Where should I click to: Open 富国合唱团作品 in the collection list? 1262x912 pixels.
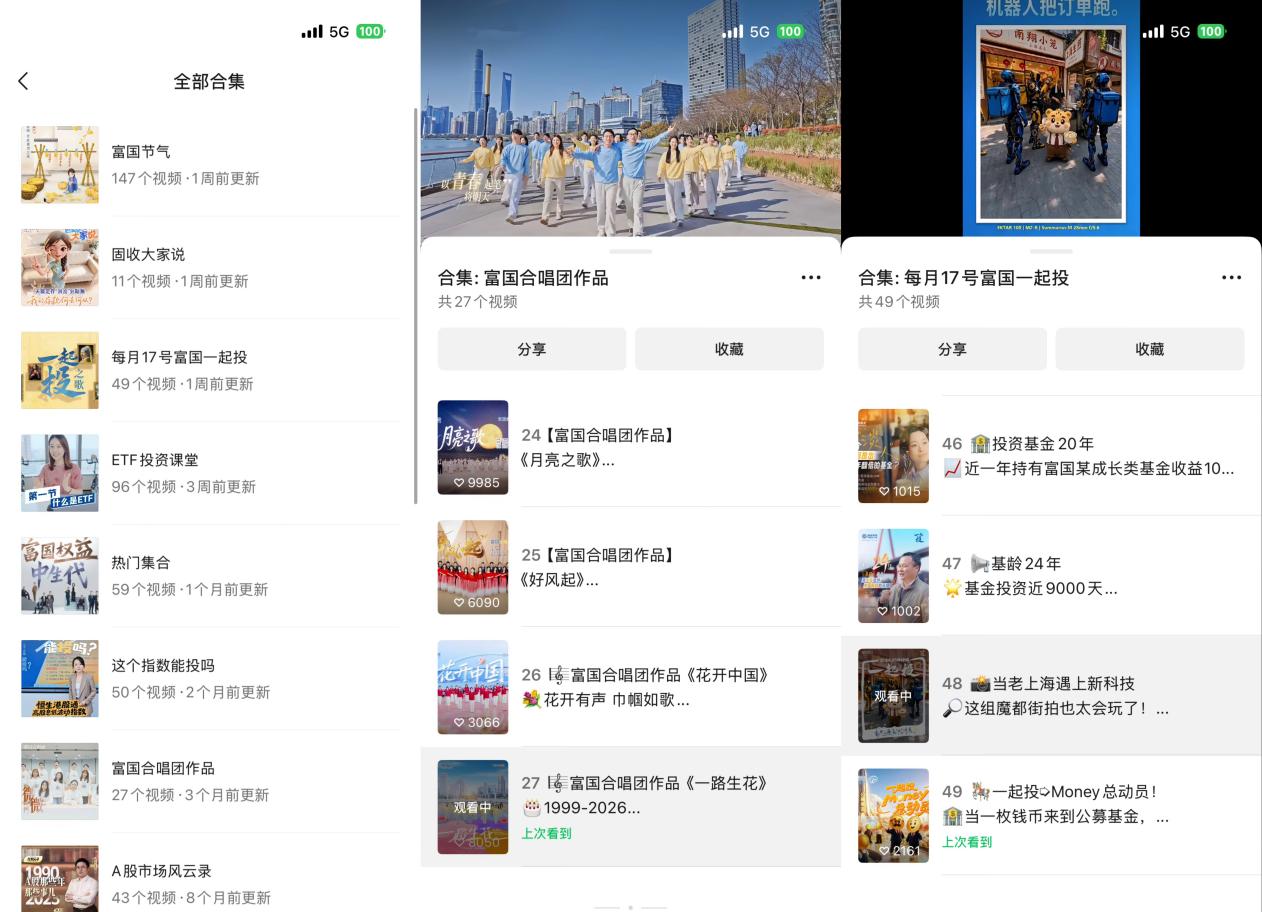point(210,781)
